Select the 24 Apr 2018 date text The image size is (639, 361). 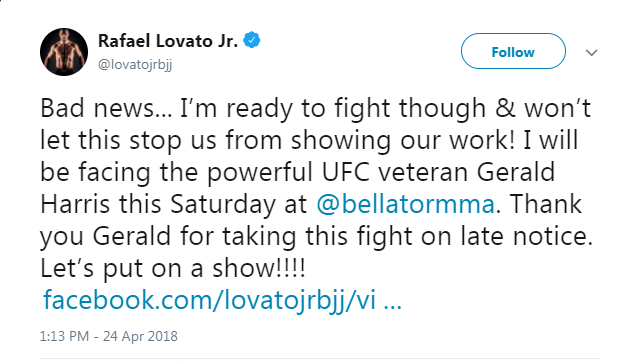tap(140, 336)
